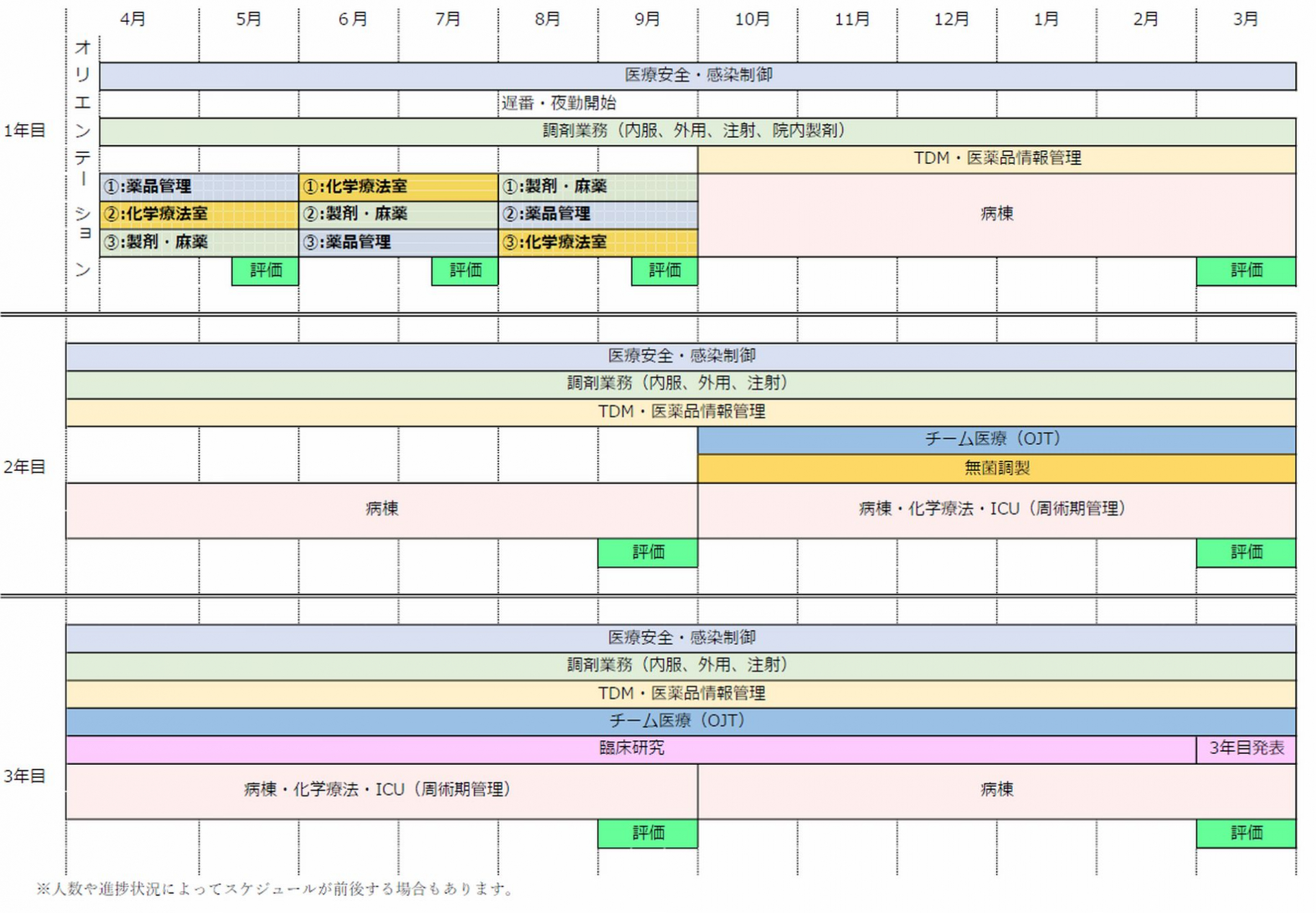Click the 評価 block under 5月 in year 1
Image resolution: width=1316 pixels, height=913 pixels.
265,271
